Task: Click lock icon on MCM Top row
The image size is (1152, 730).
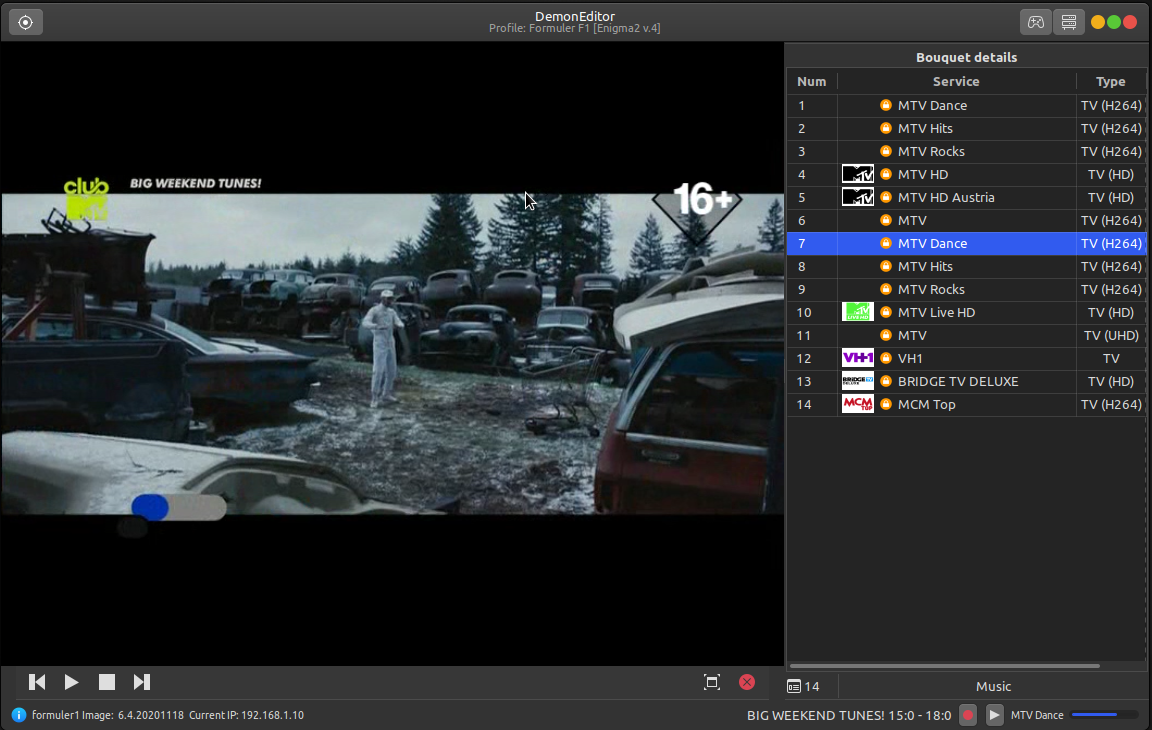Action: (x=886, y=405)
